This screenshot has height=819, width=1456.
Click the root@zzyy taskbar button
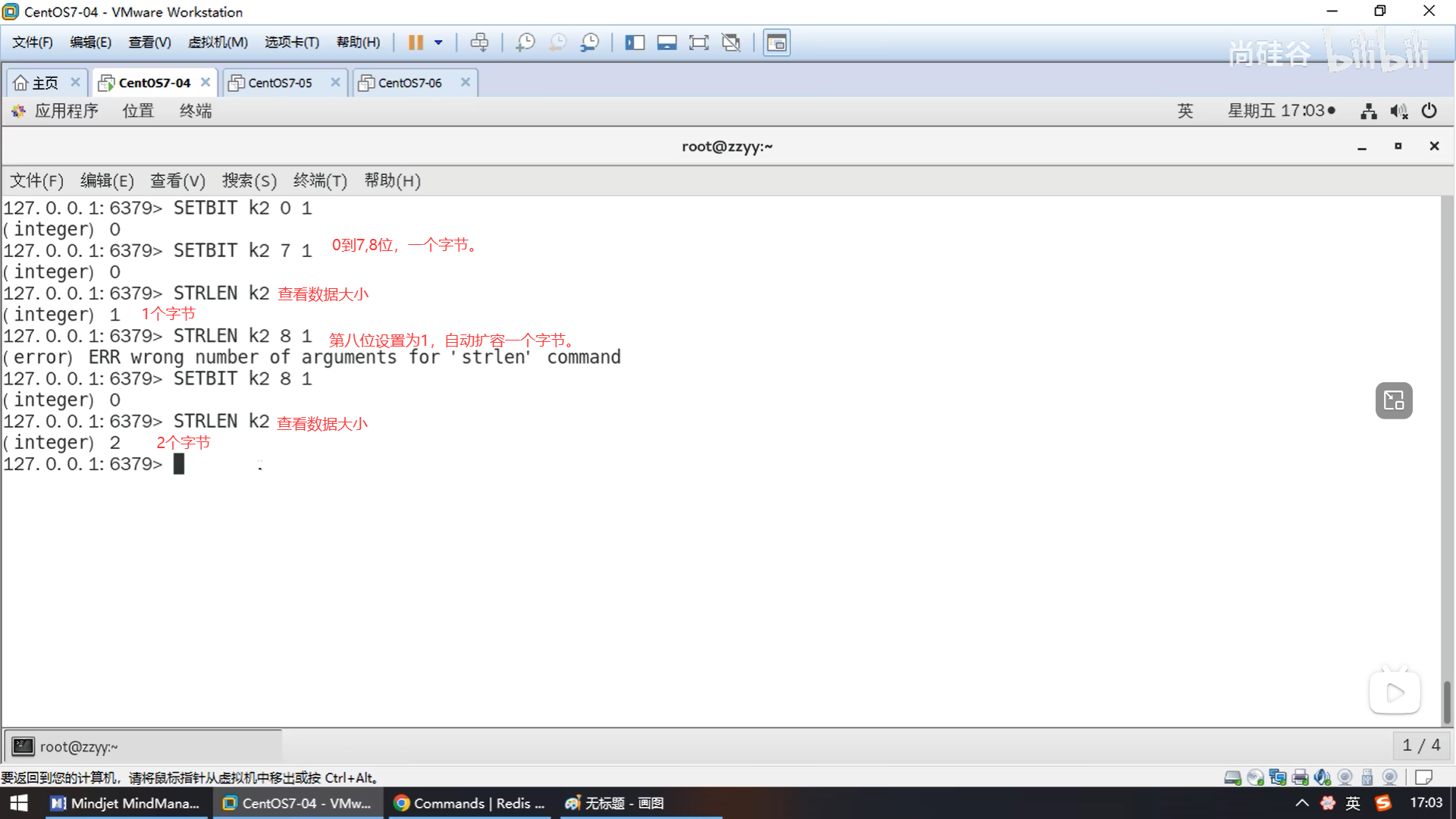tap(78, 747)
